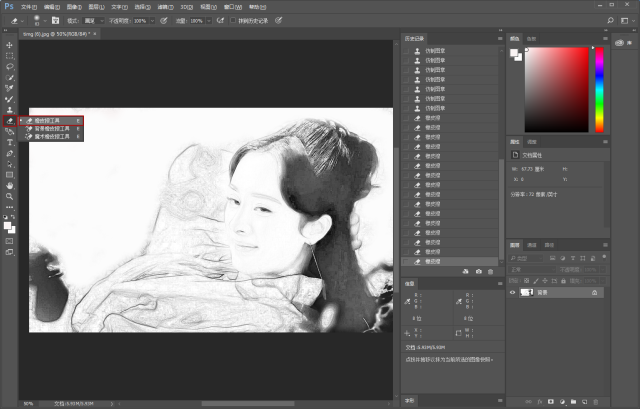This screenshot has width=640, height=409.
Task: Add layer mask at Layers panel bottom
Action: [x=551, y=402]
